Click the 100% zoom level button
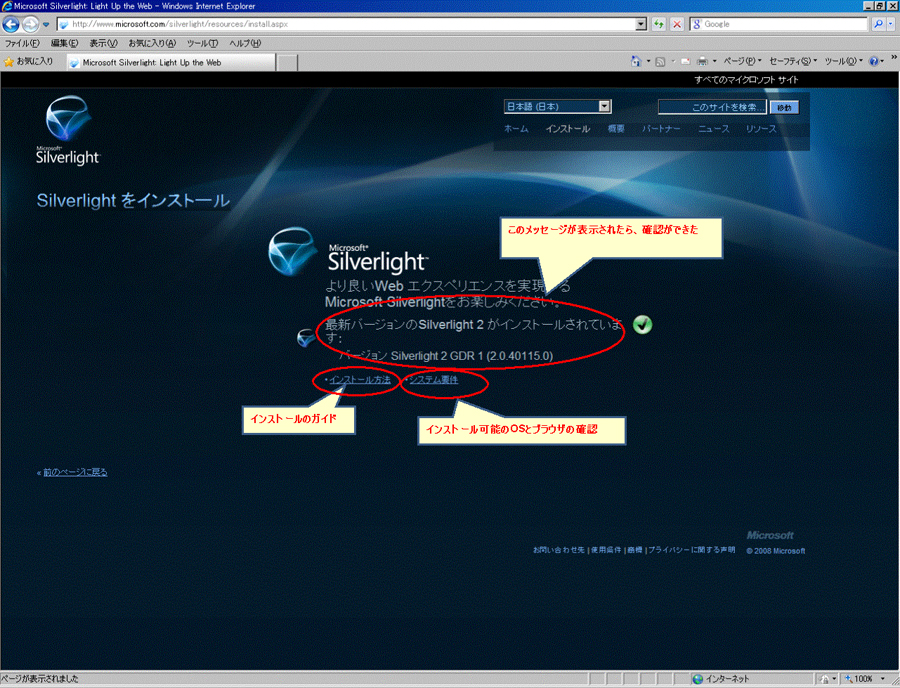 (x=859, y=679)
